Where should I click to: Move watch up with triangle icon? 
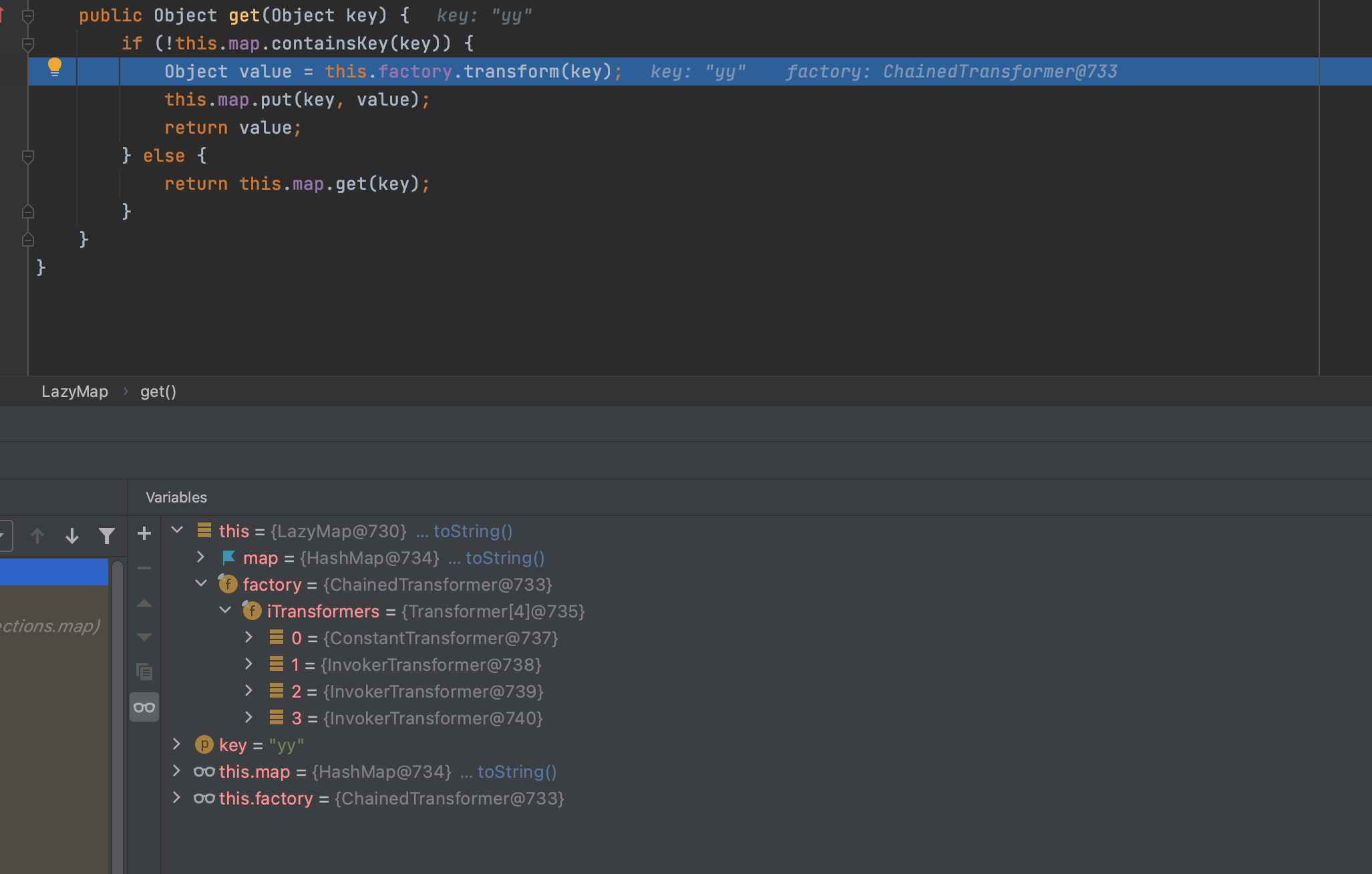tap(144, 603)
